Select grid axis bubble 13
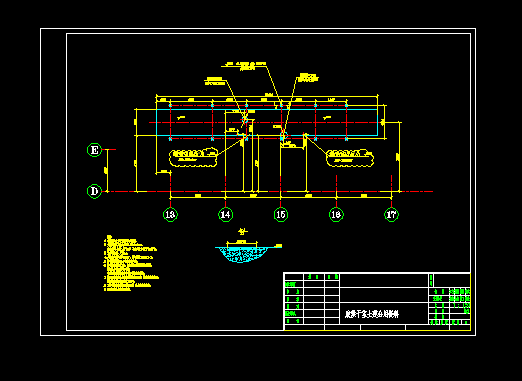The width and height of the screenshot is (522, 381). tap(170, 214)
